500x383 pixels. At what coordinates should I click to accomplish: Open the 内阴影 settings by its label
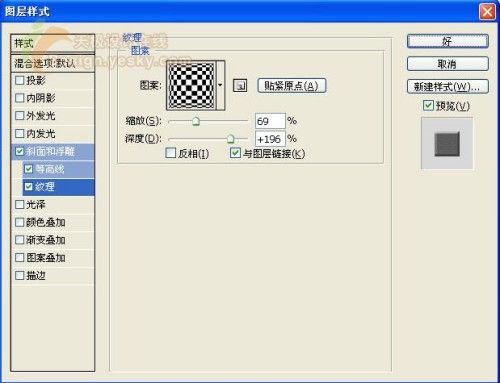point(41,98)
